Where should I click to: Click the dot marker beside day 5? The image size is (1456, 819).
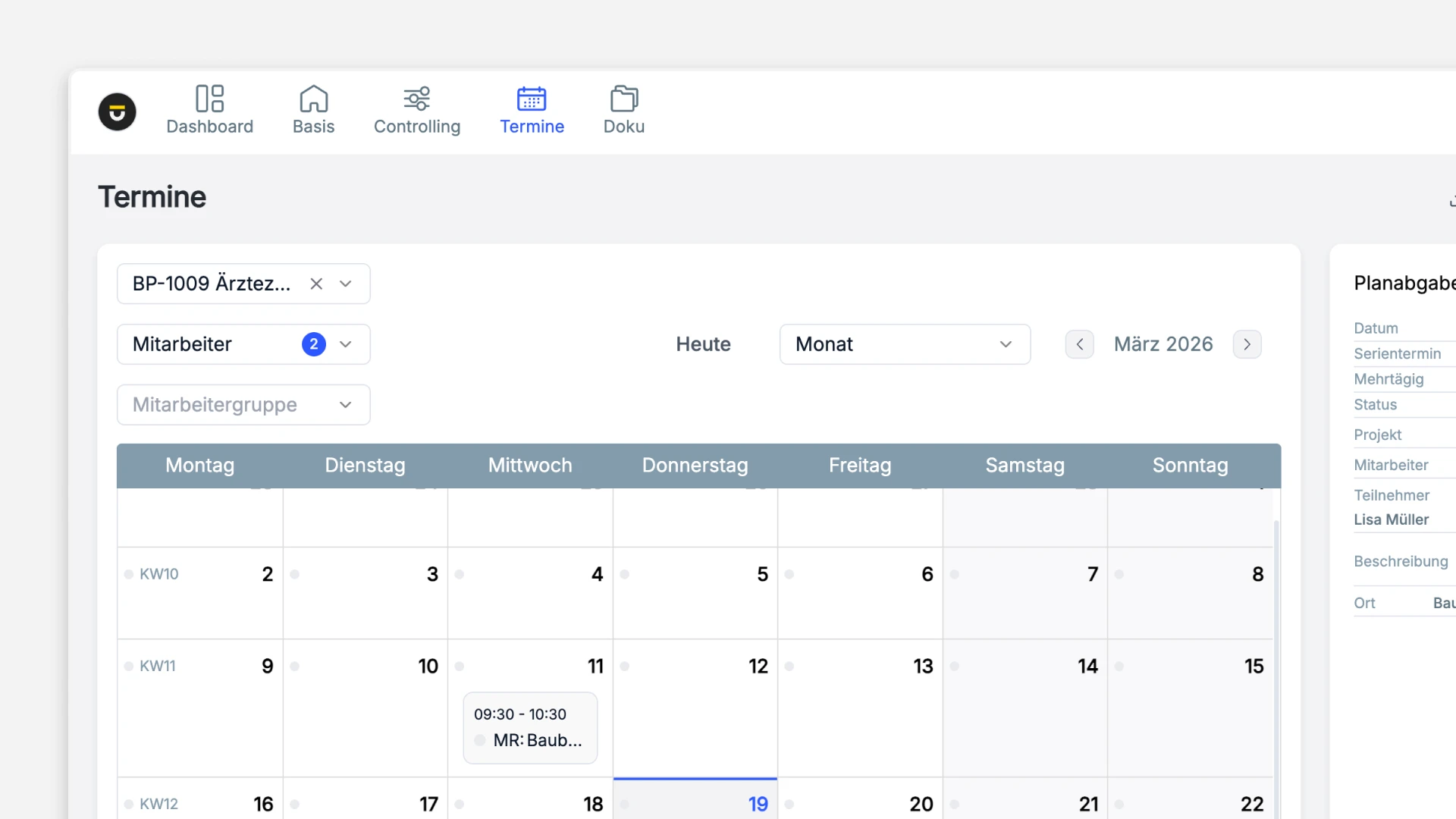pyautogui.click(x=624, y=575)
